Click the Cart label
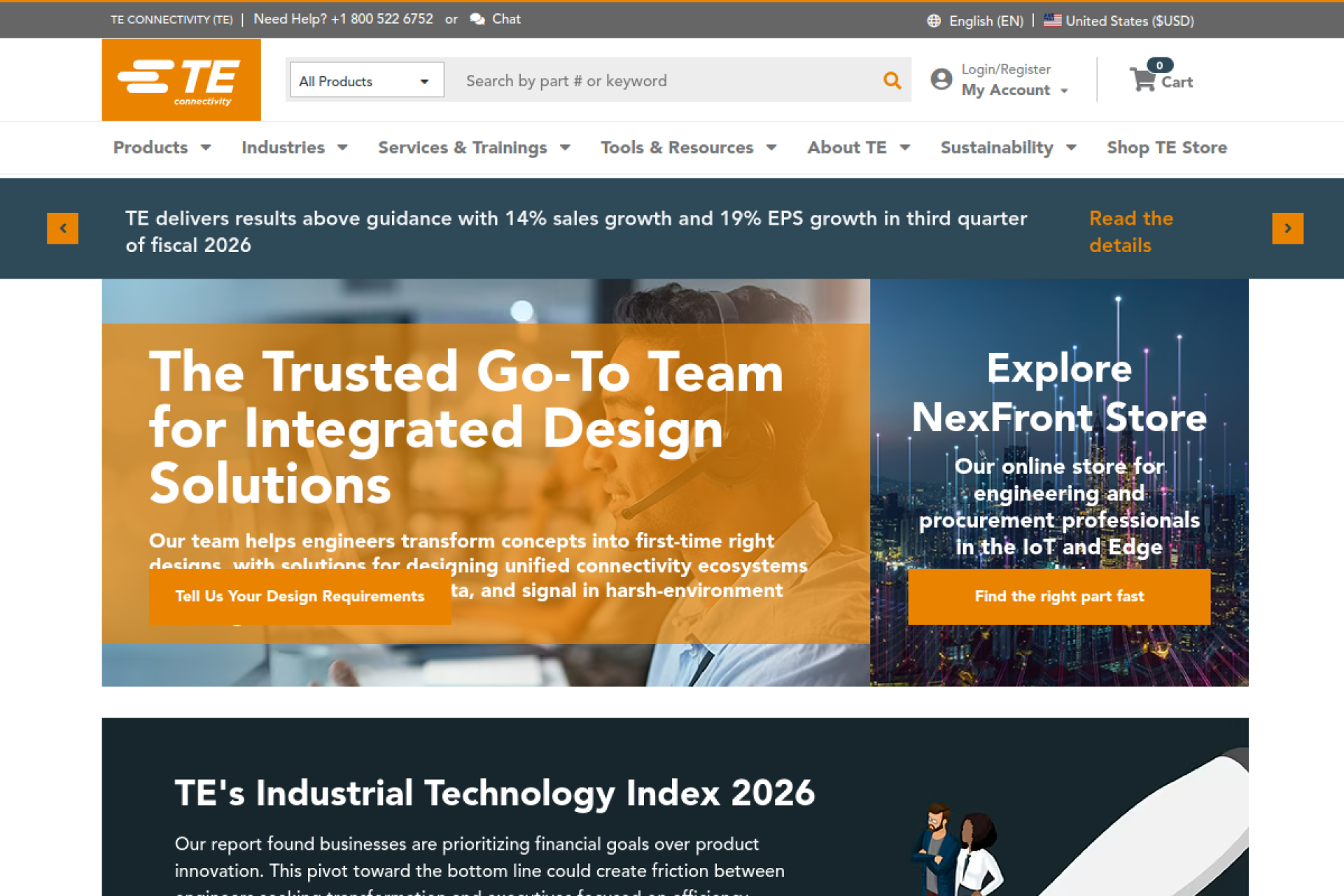The image size is (1344, 896). coord(1177,82)
